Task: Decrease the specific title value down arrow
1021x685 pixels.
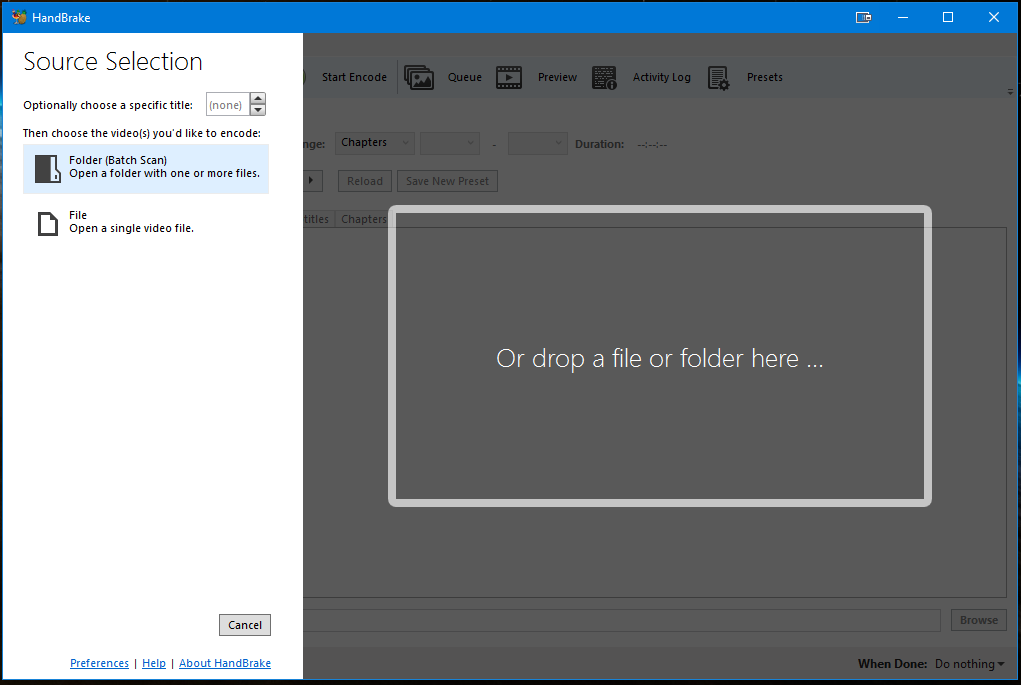Action: [258, 110]
